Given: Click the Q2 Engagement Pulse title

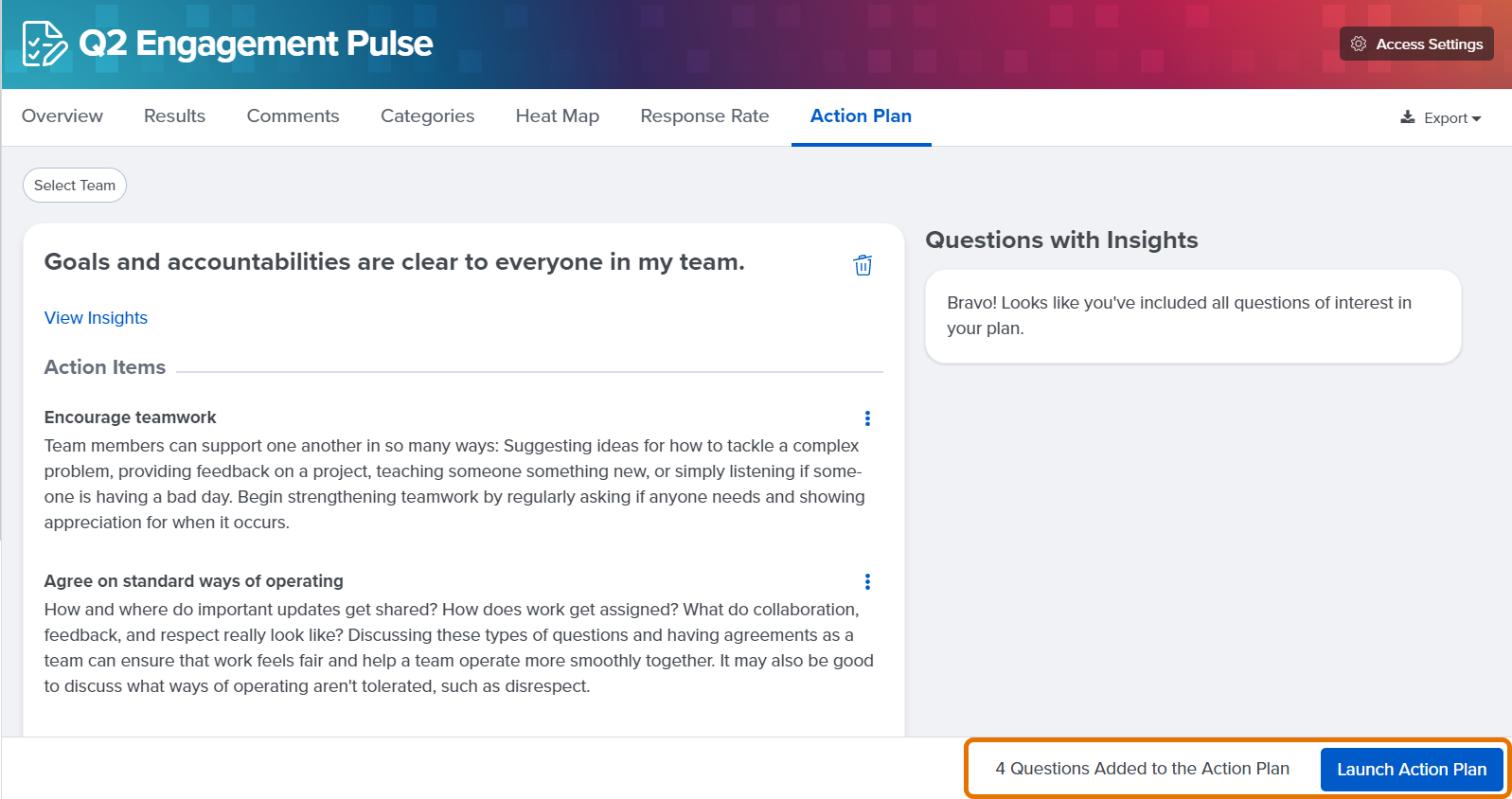Looking at the screenshot, I should [x=256, y=44].
